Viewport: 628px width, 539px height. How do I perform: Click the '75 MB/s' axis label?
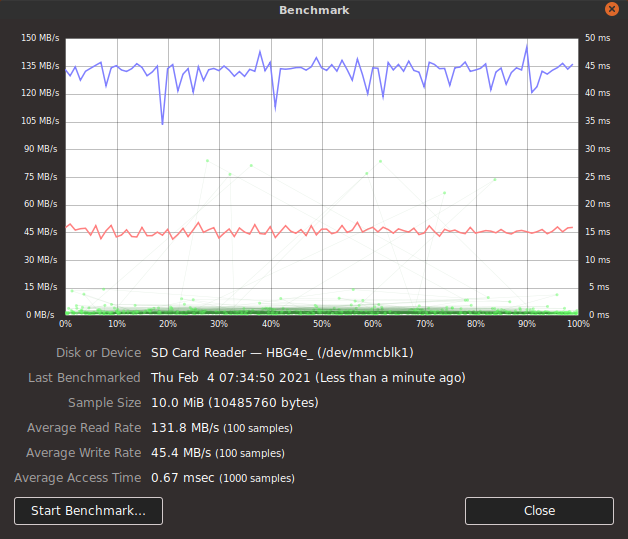(x=40, y=177)
